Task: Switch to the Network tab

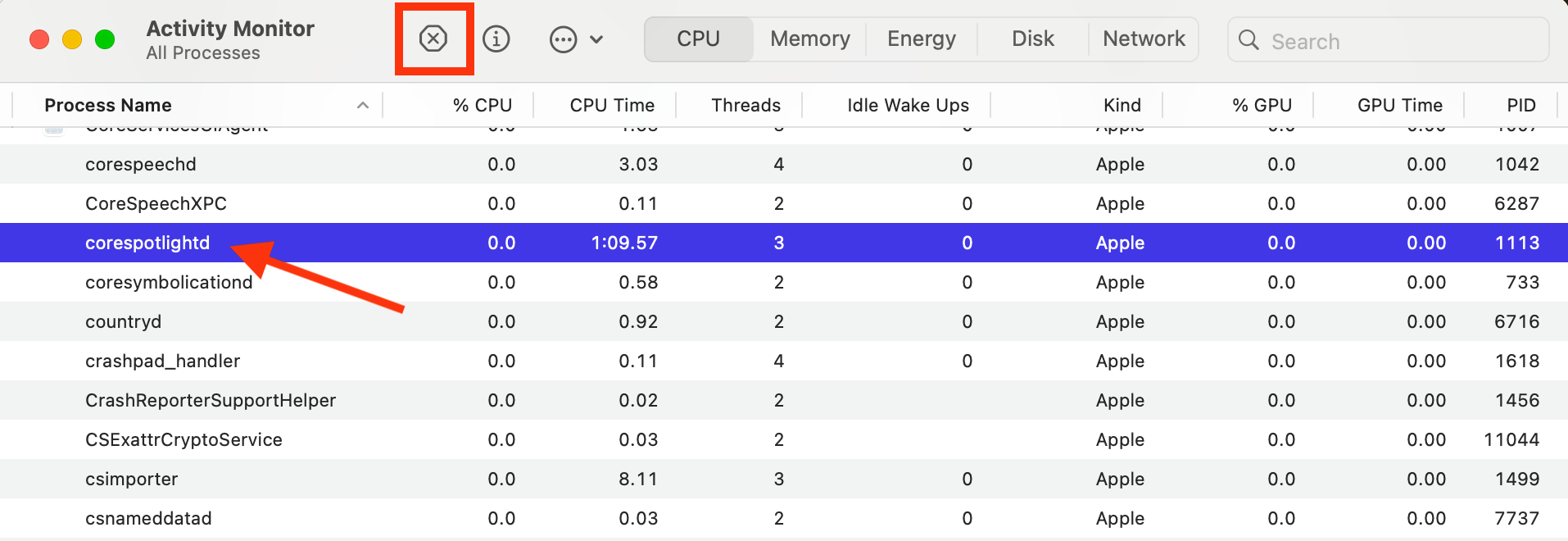Action: [1144, 39]
